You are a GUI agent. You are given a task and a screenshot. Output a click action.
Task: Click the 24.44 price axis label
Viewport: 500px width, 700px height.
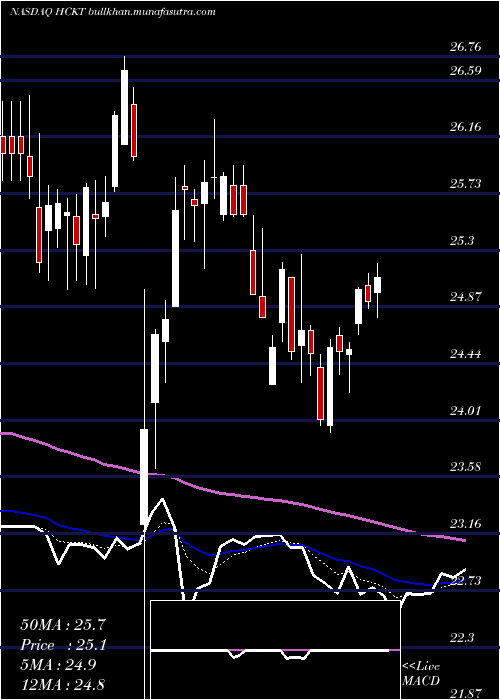466,354
